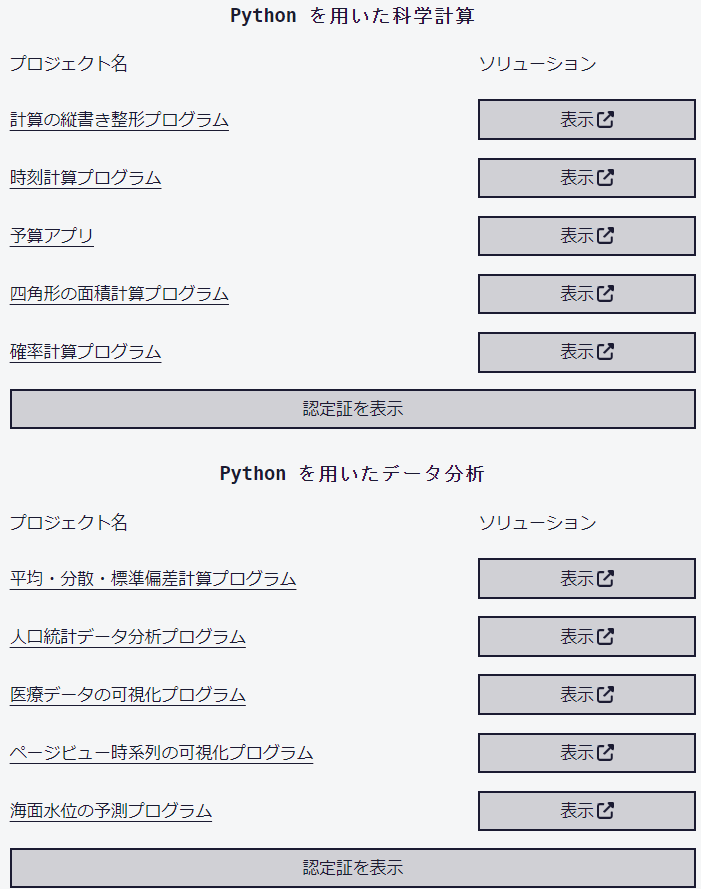Open 医療データの可視化プログラム link

128,695
